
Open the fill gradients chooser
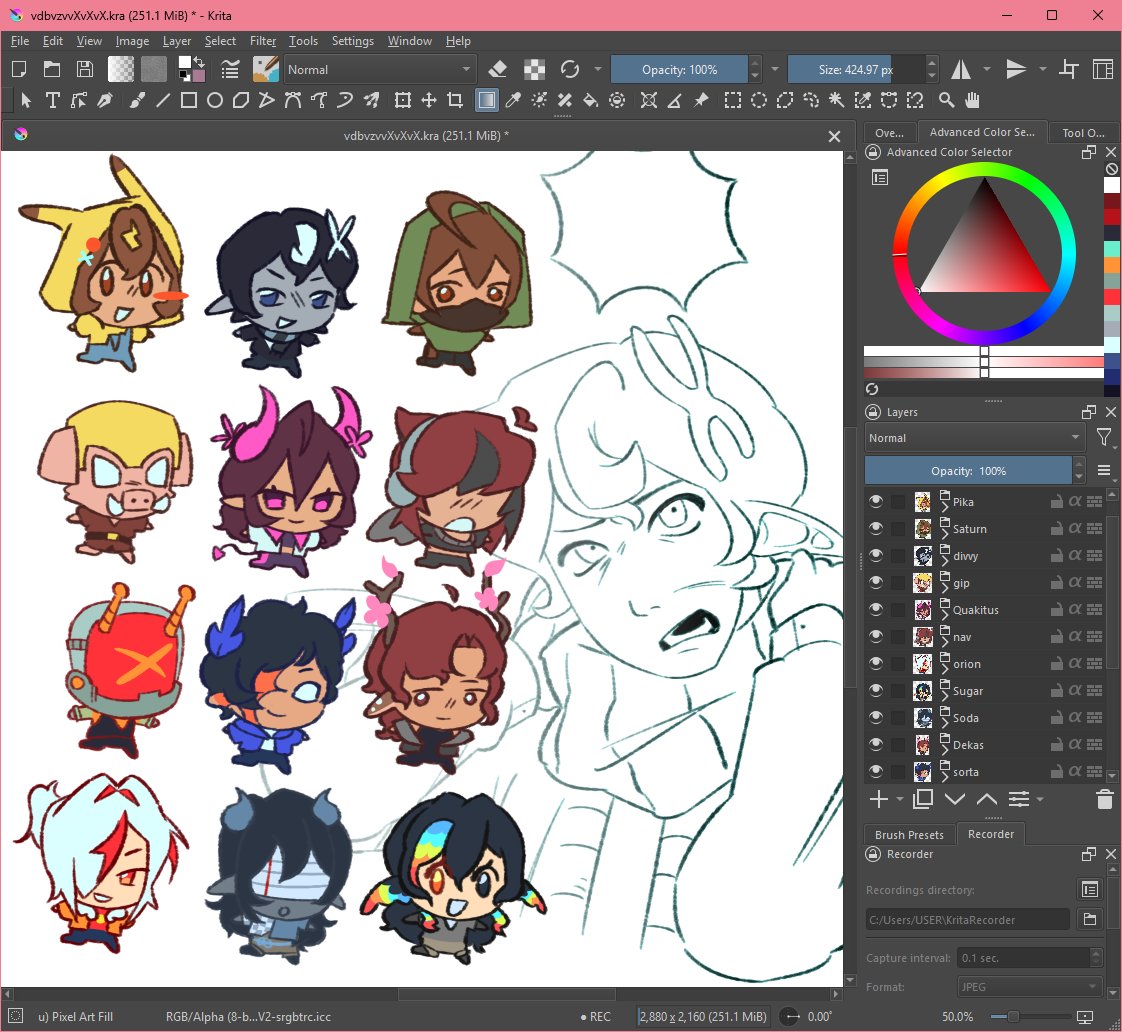[x=120, y=69]
